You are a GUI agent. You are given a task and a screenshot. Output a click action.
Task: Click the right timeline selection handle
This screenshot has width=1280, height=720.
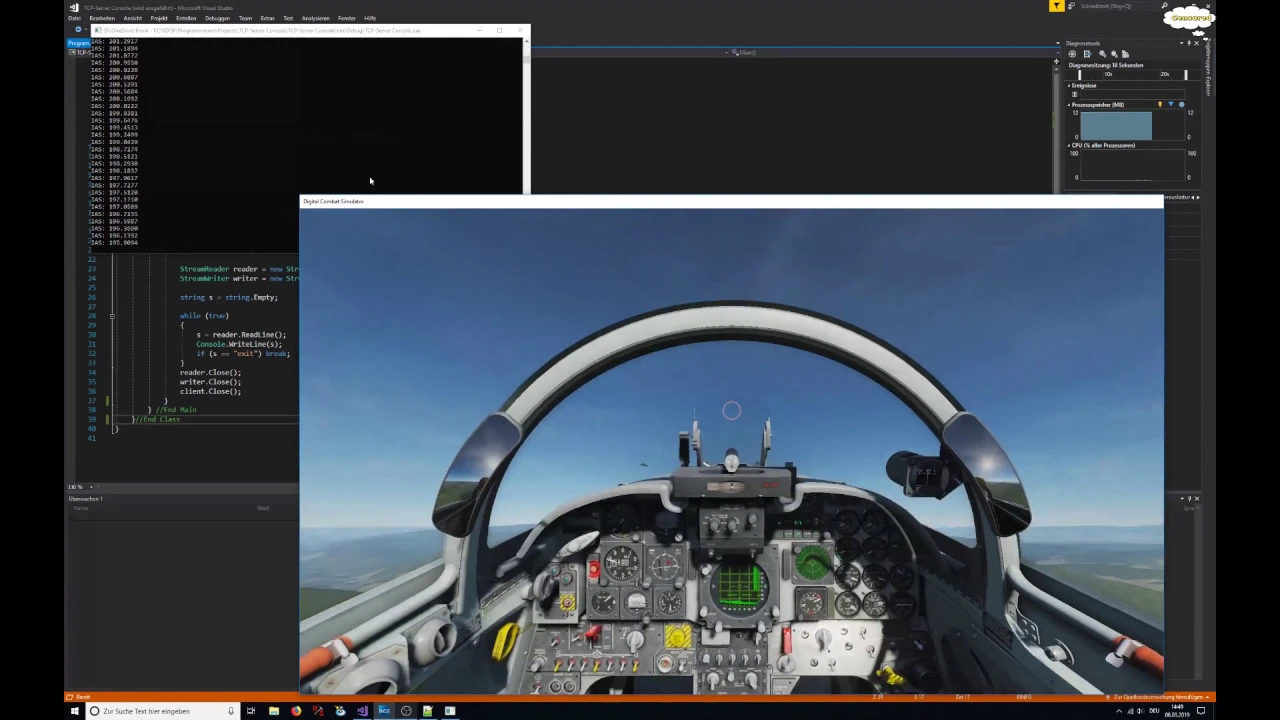coord(1186,74)
